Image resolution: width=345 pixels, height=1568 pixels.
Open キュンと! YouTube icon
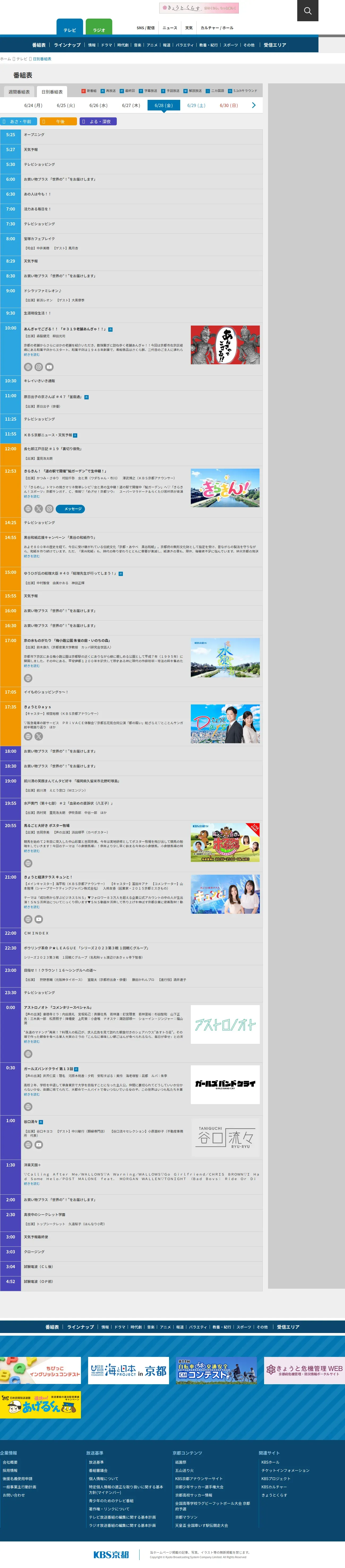pyautogui.click(x=39, y=919)
